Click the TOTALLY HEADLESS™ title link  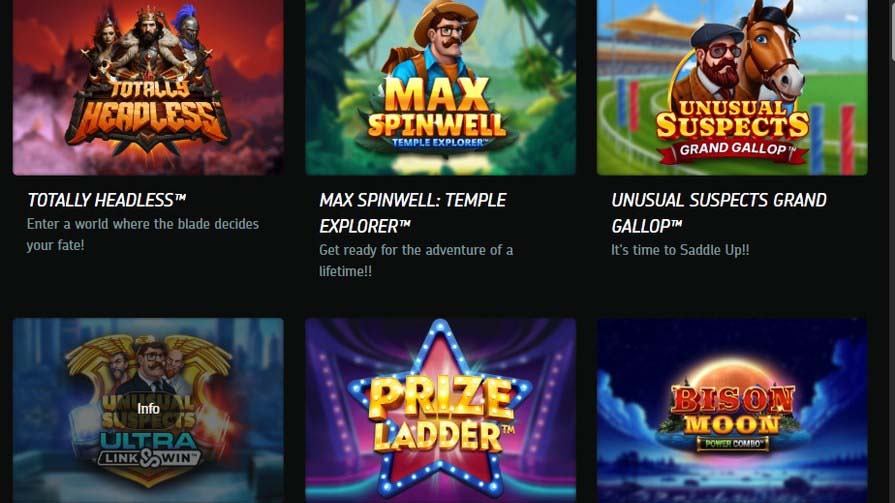pyautogui.click(x=107, y=200)
